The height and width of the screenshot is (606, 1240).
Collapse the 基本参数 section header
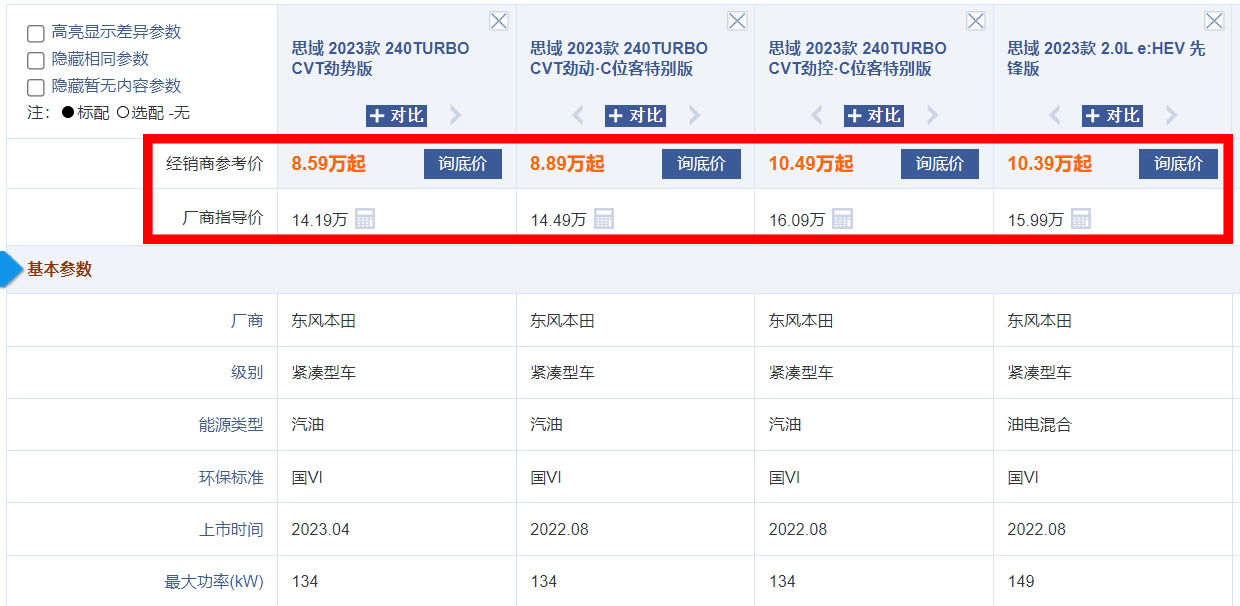click(59, 269)
